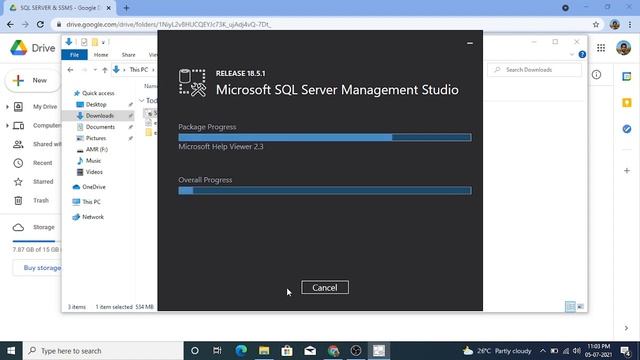640x360 pixels.
Task: Get add-ons plus icon in Drive
Action: tap(627, 171)
